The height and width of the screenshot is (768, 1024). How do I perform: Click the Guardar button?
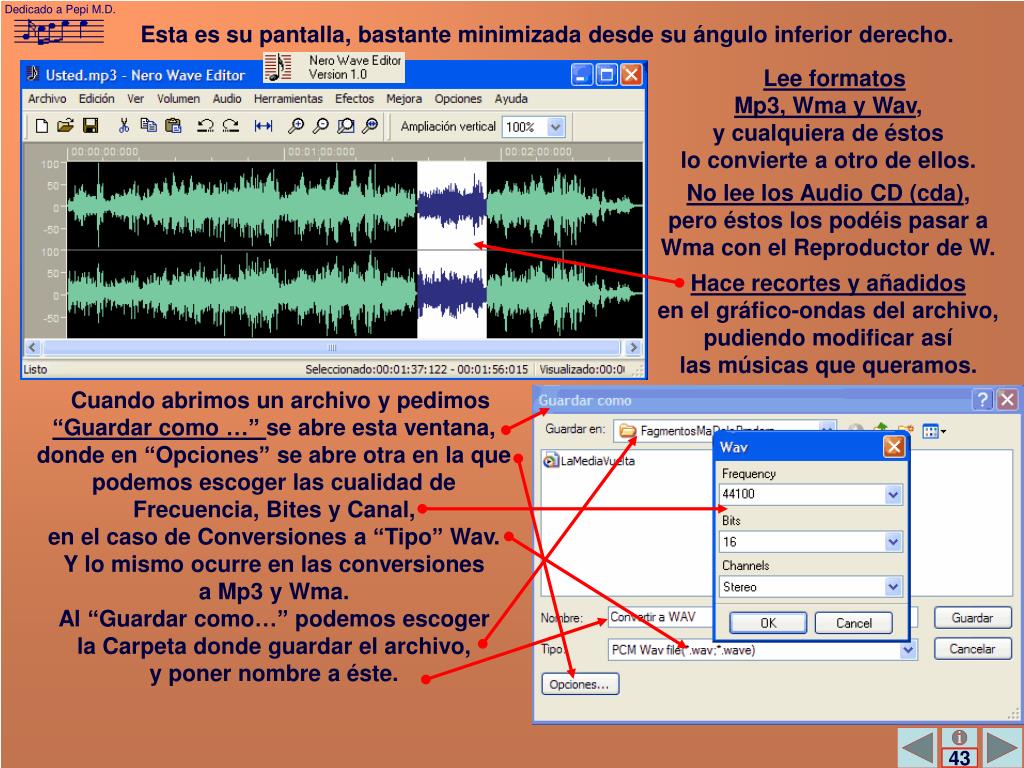click(x=972, y=618)
